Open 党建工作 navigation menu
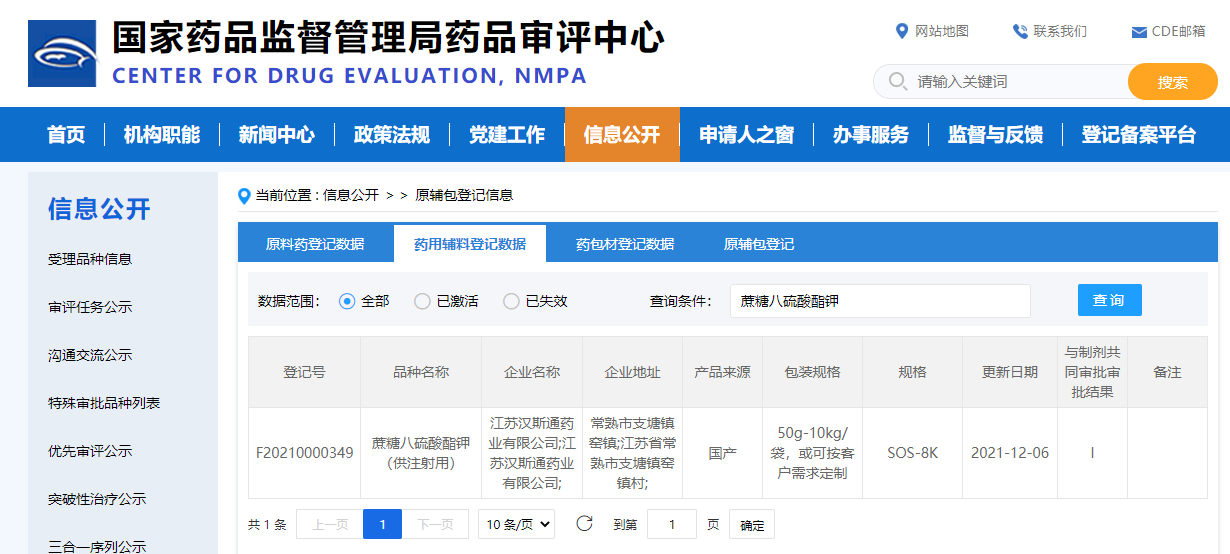 point(507,135)
